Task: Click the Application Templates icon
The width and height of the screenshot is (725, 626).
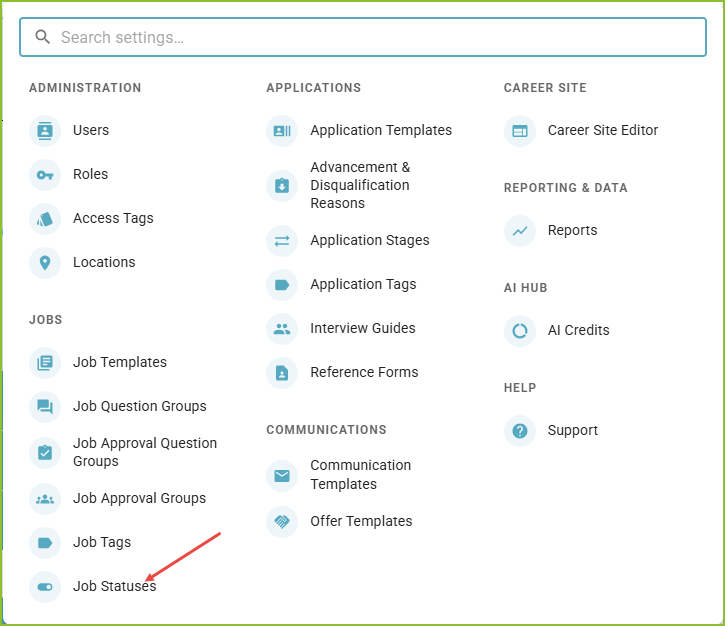Action: tap(282, 131)
